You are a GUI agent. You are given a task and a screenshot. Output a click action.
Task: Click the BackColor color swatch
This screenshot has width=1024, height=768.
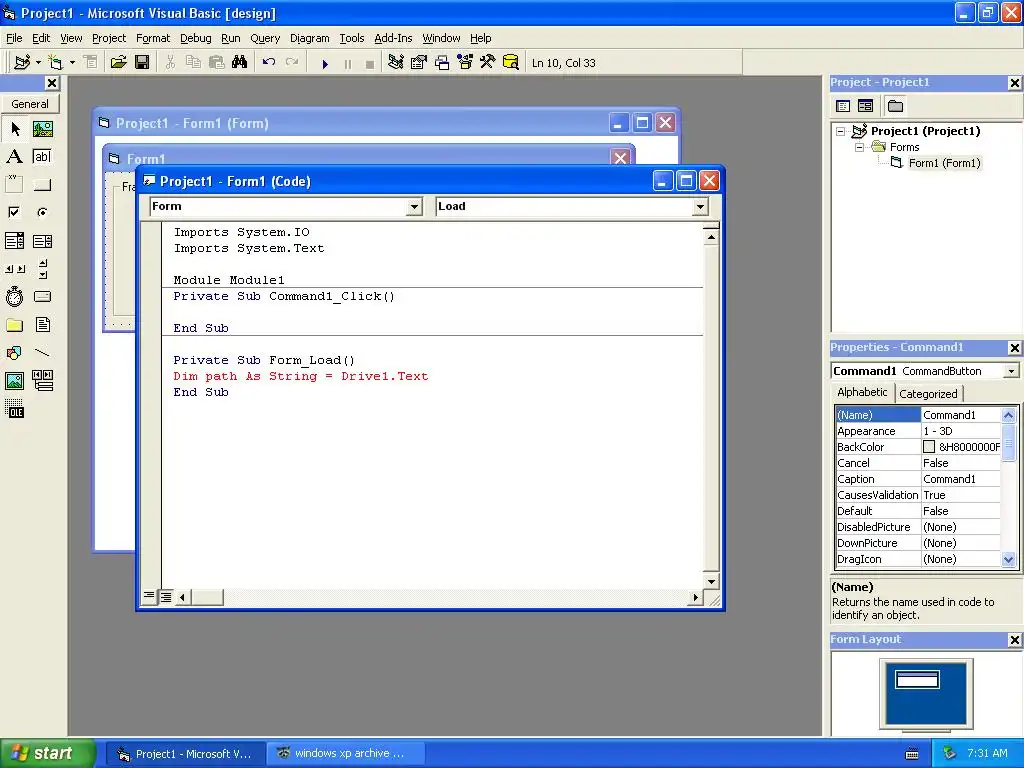929,447
